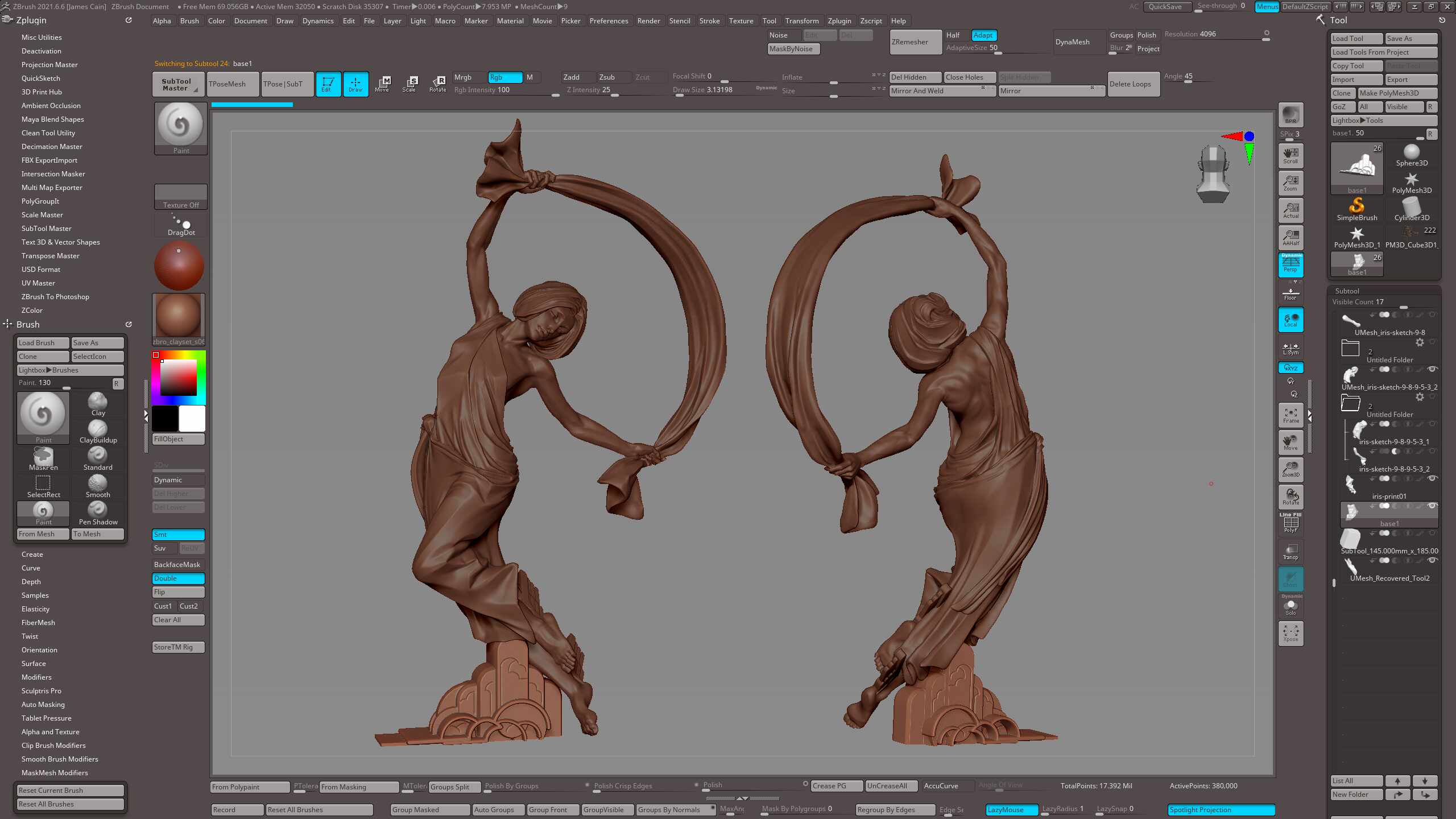Choose the Standard brush

98,458
